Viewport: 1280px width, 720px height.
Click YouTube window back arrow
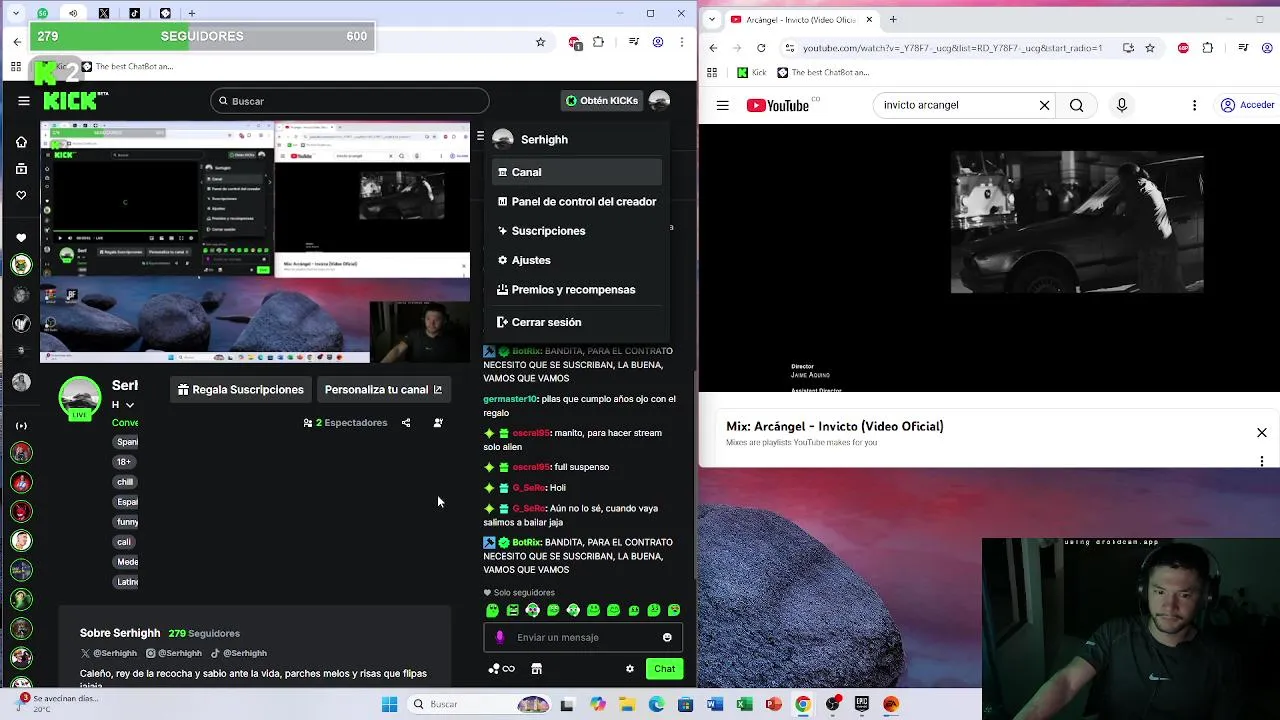(x=713, y=48)
